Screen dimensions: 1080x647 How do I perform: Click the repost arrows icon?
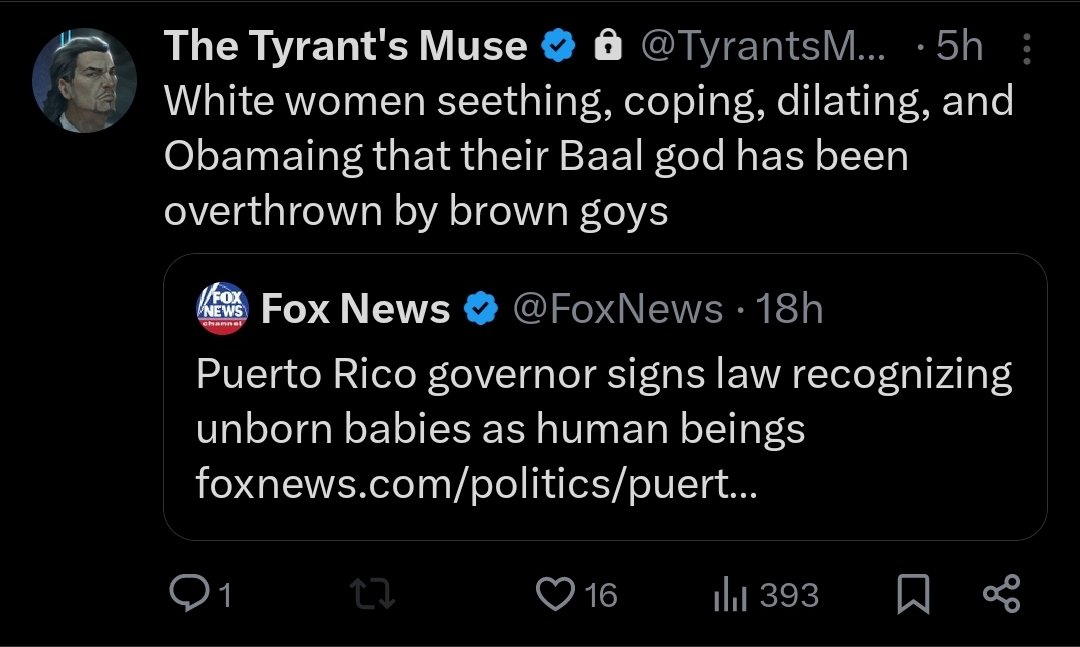[372, 594]
